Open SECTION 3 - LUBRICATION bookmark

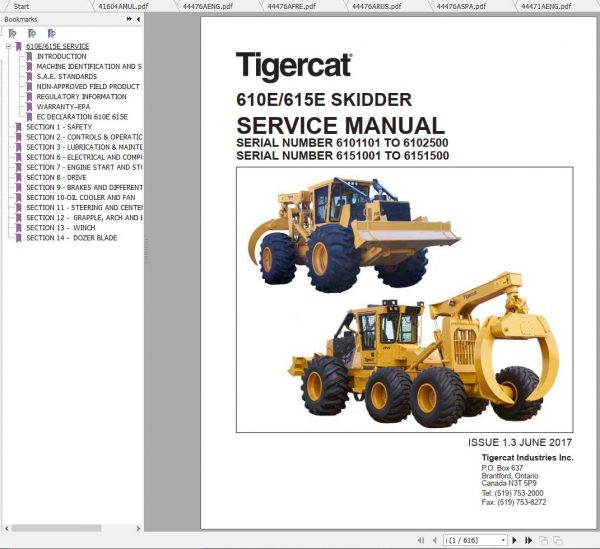(x=84, y=147)
